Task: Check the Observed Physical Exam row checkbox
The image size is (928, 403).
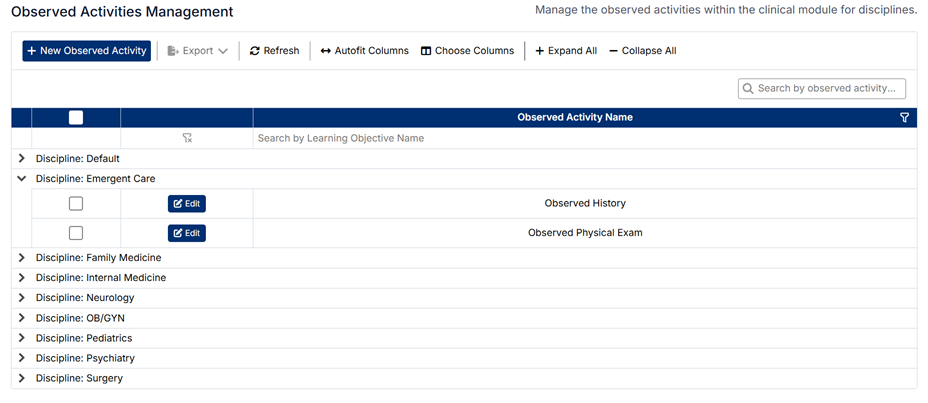Action: click(76, 233)
